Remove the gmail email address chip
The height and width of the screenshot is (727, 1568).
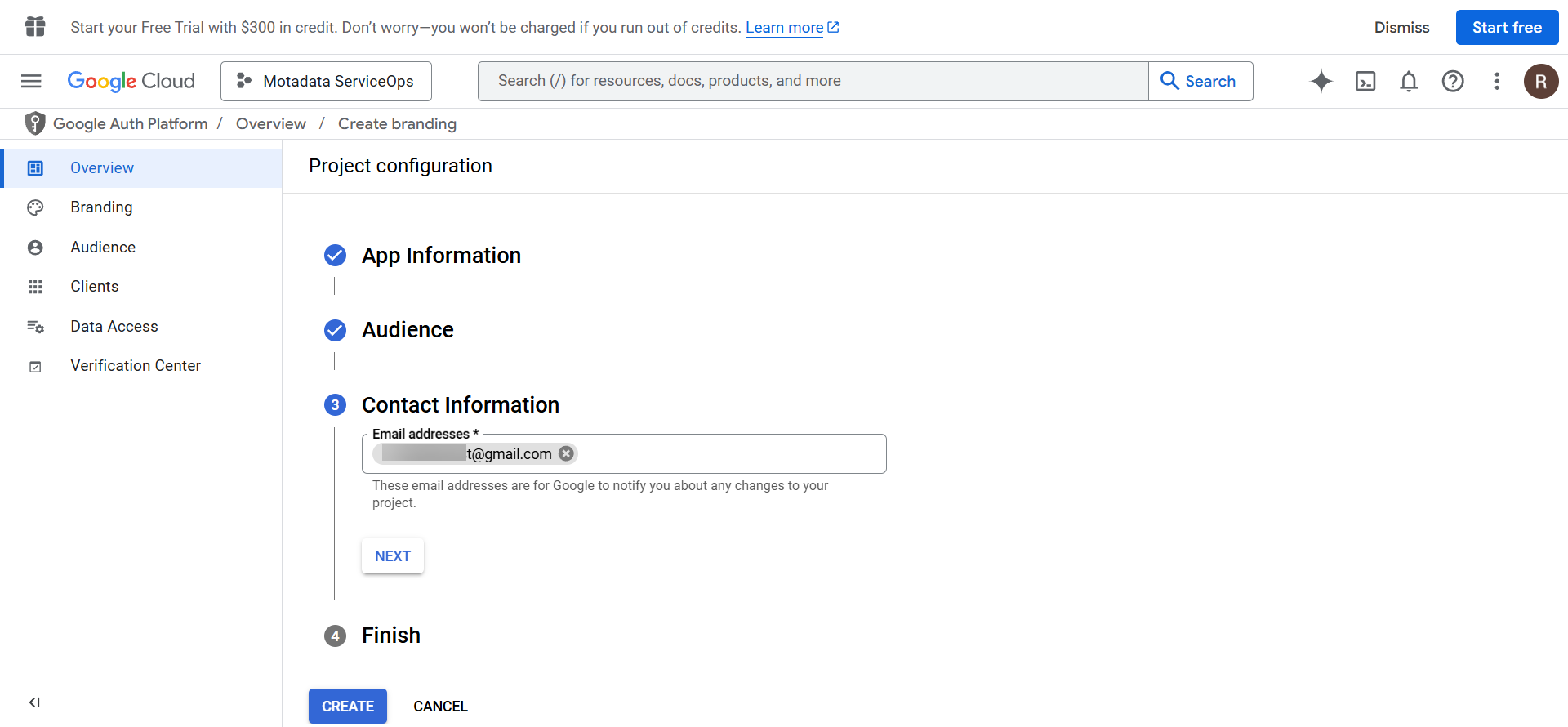(566, 453)
